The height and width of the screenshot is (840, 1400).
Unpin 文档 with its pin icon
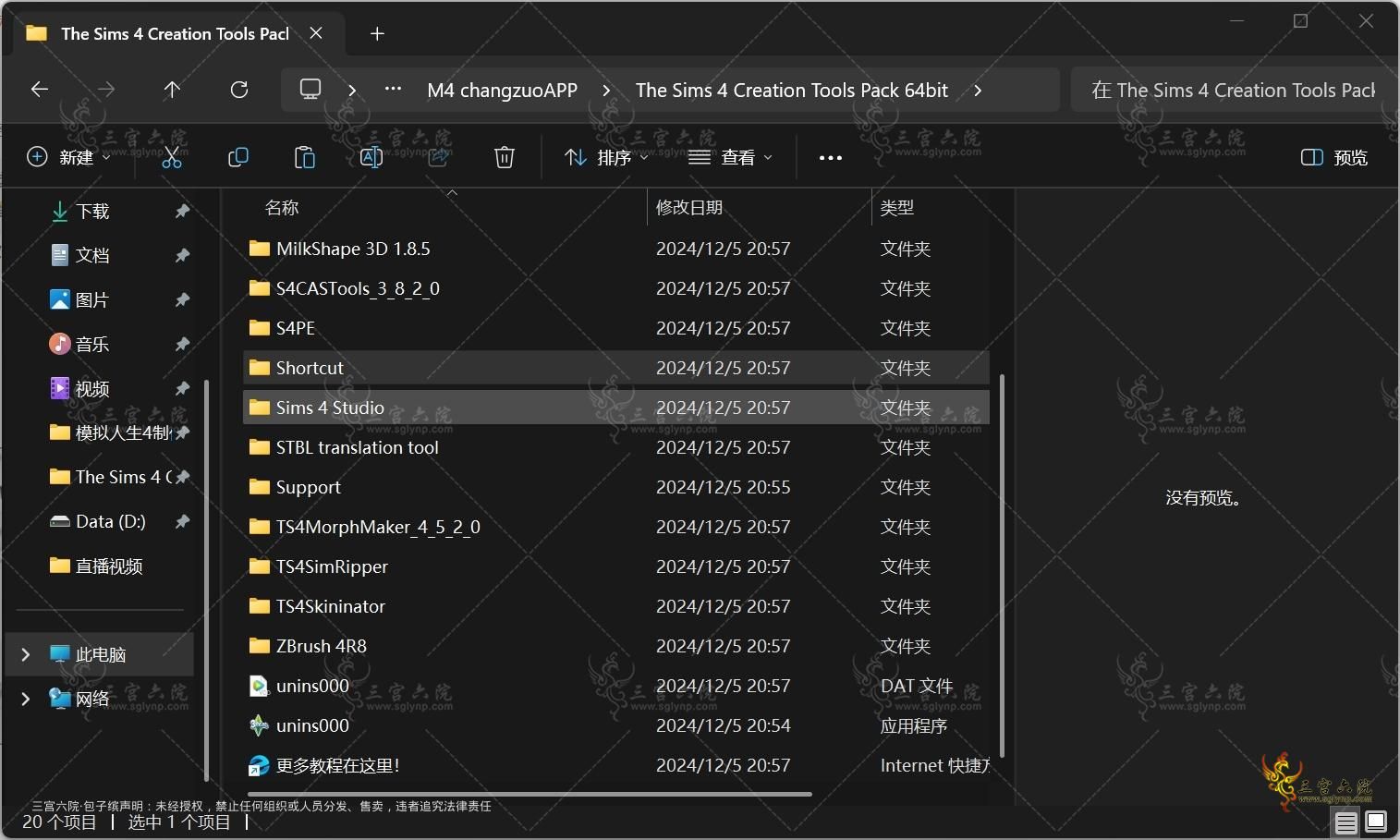point(182,256)
